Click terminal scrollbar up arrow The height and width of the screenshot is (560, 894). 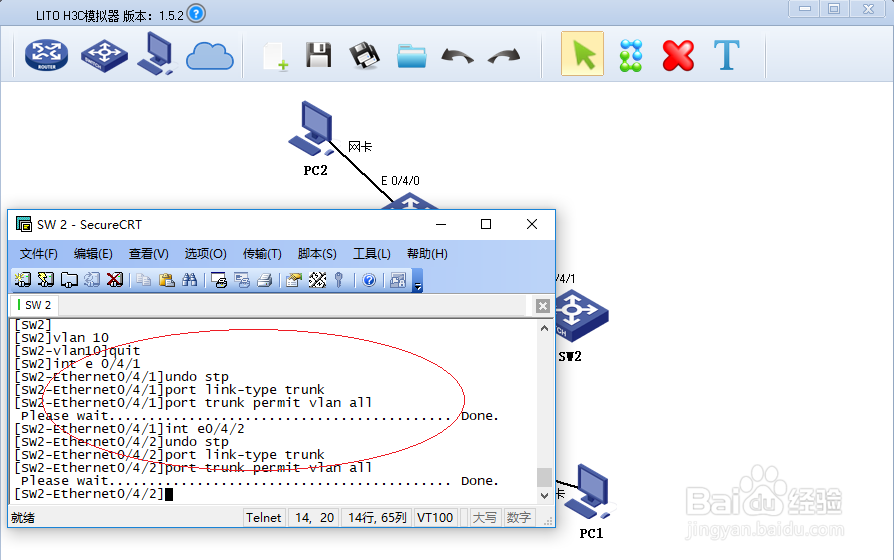pos(544,328)
